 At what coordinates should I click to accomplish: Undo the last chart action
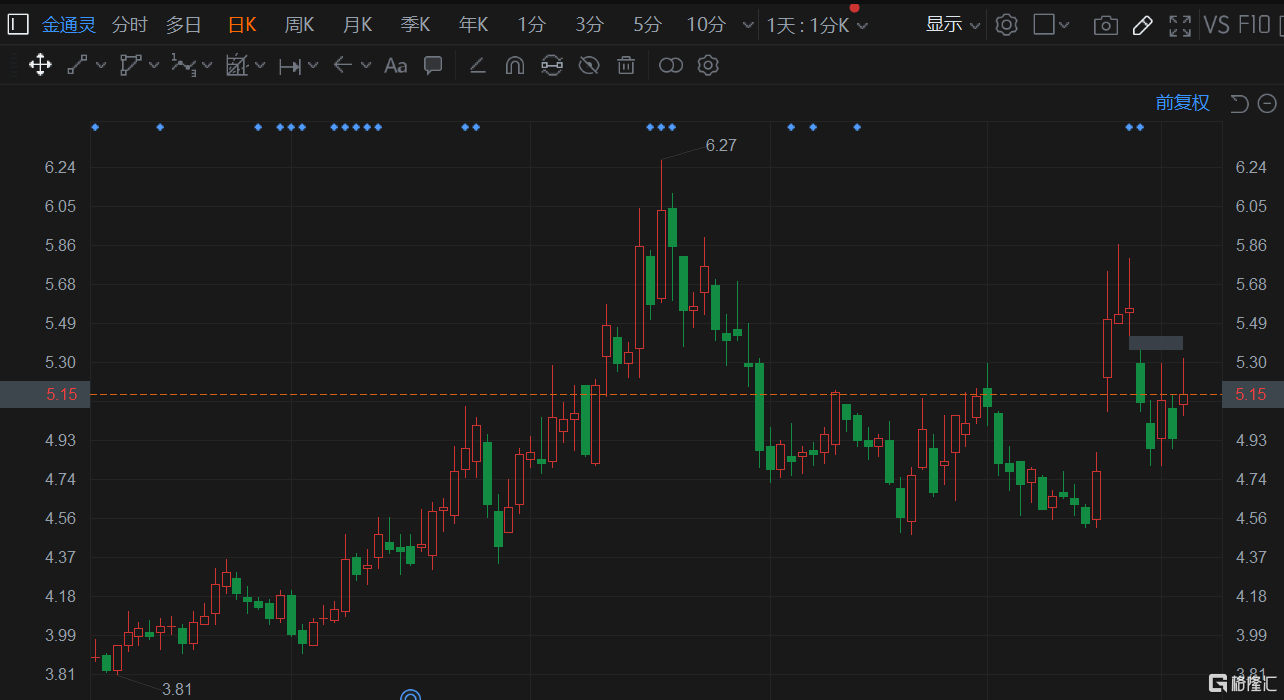coord(1239,103)
